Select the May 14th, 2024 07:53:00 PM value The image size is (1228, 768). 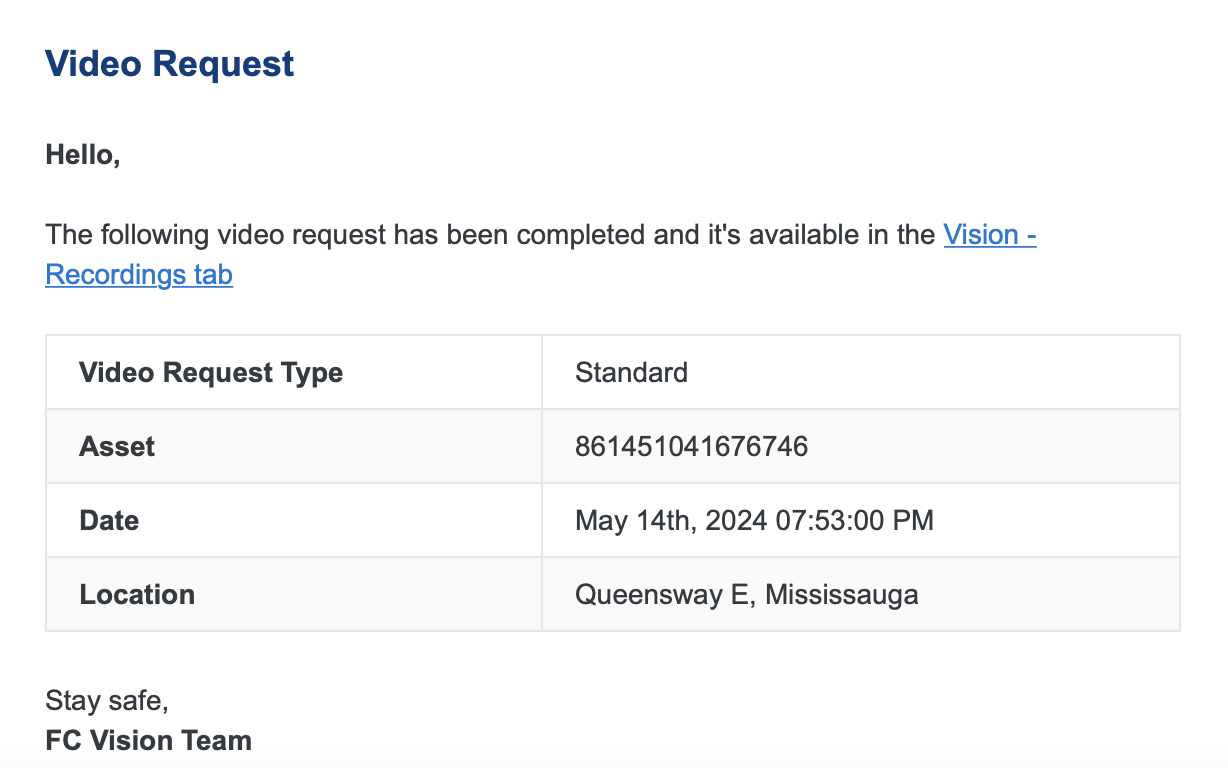754,521
